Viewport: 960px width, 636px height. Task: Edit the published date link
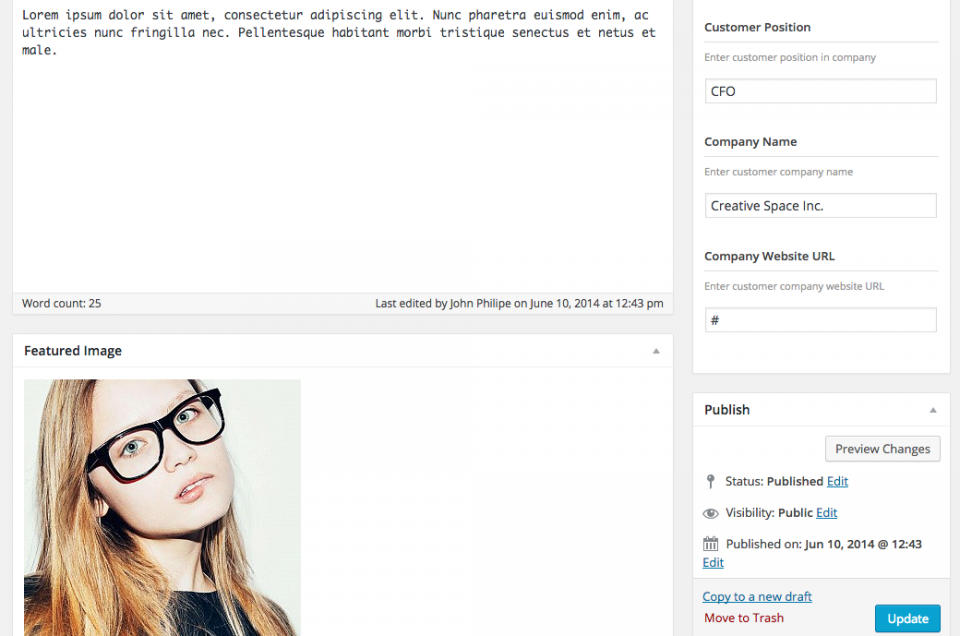713,563
